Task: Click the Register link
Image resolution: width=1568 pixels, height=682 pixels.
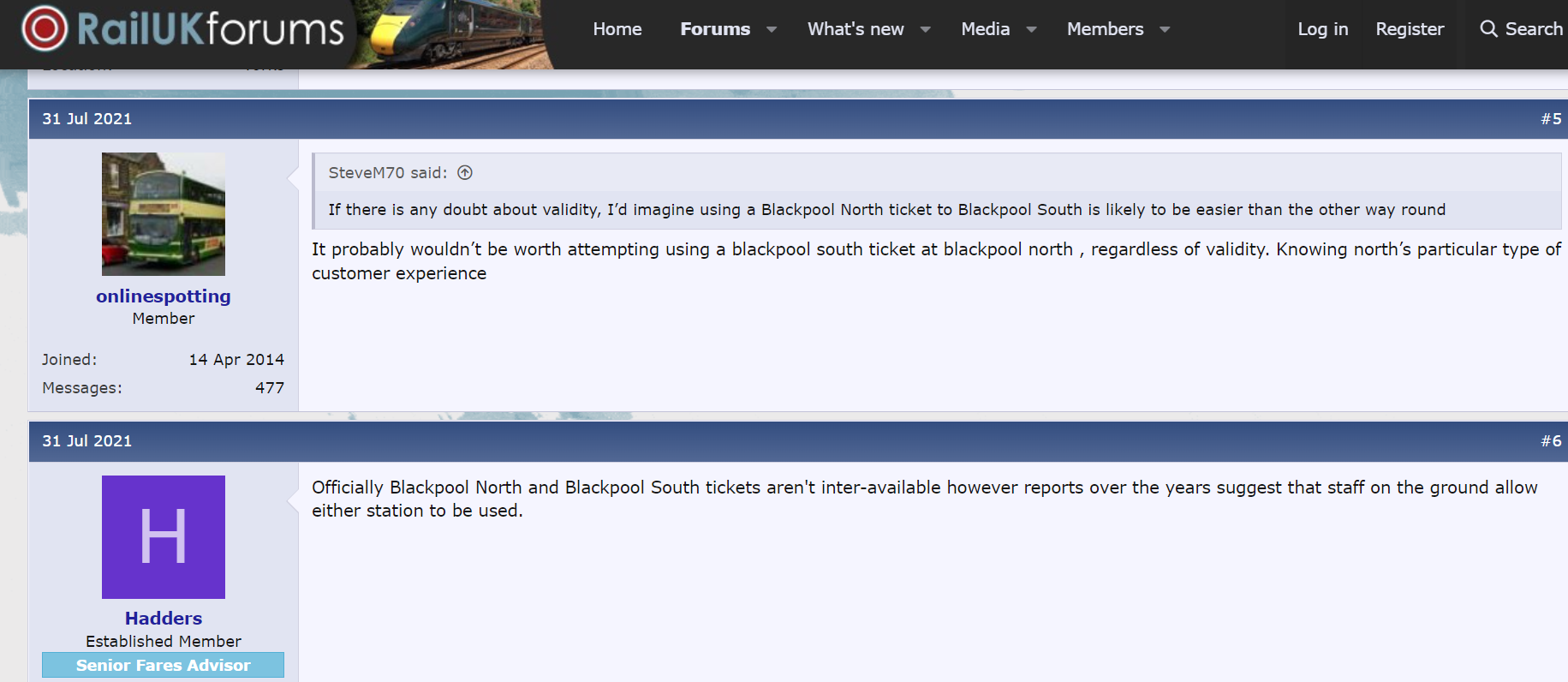Action: pyautogui.click(x=1410, y=29)
